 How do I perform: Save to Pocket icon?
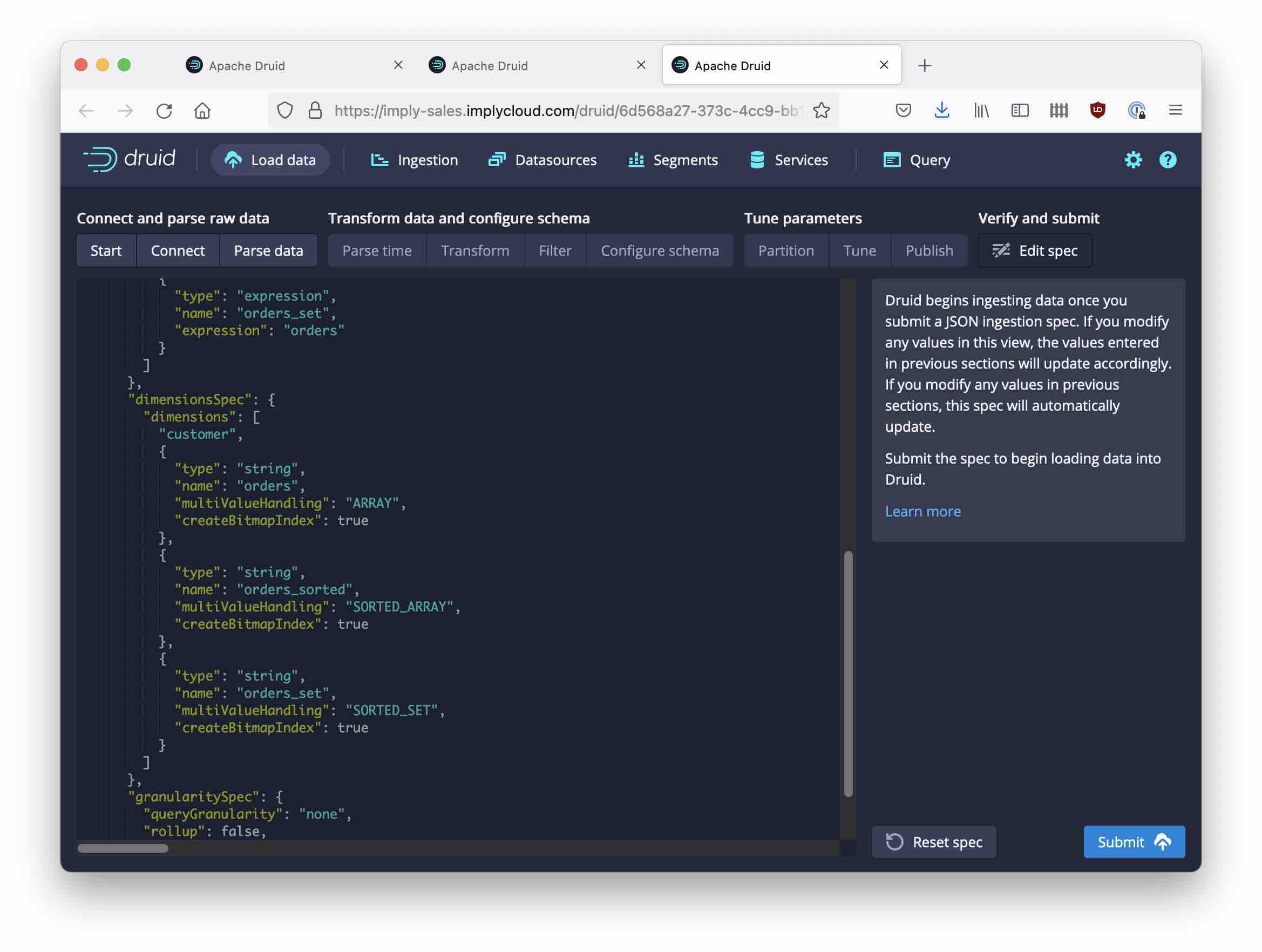(903, 110)
